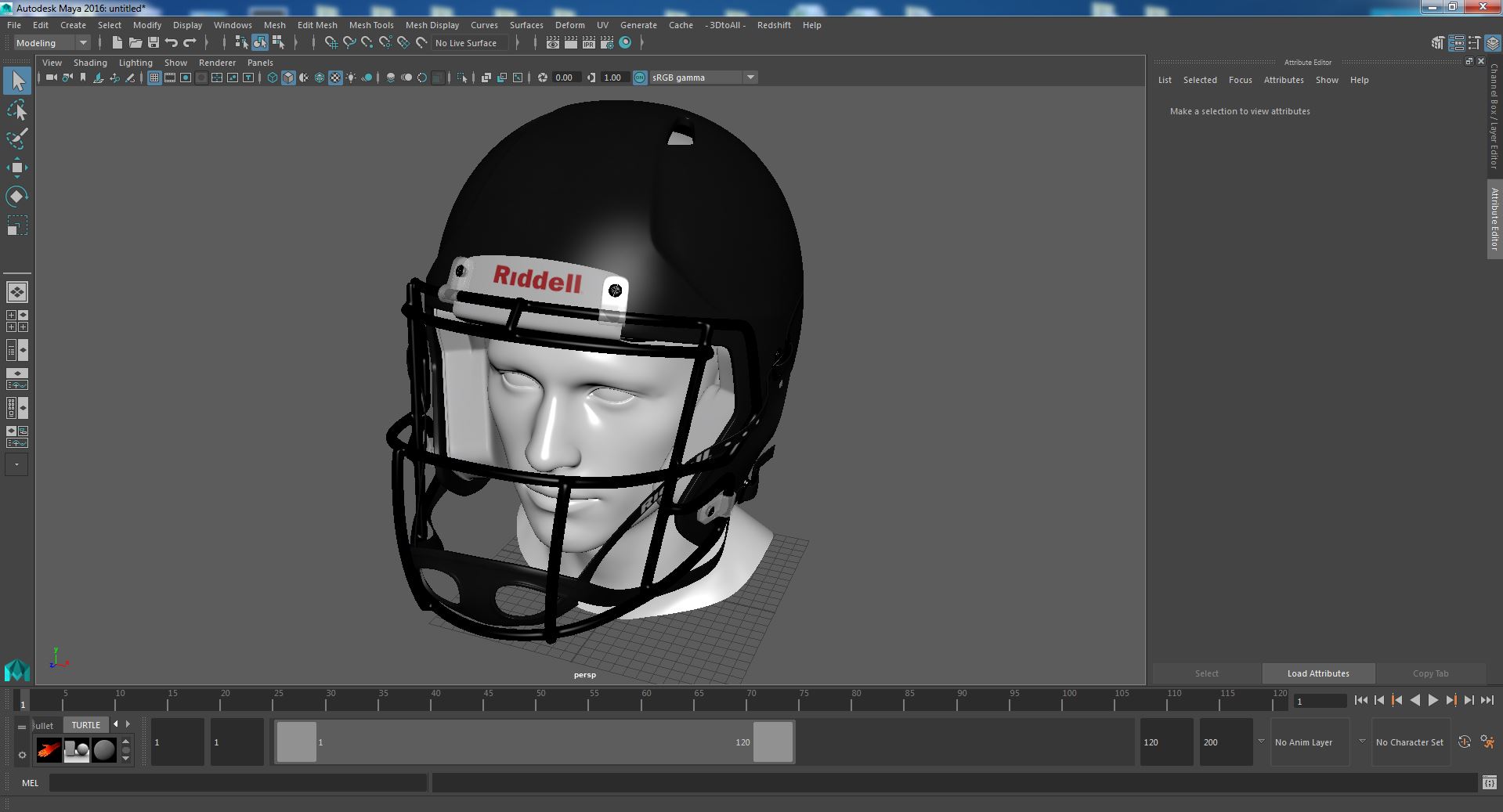Click the single perspective view layout
The width and height of the screenshot is (1503, 812).
[17, 292]
